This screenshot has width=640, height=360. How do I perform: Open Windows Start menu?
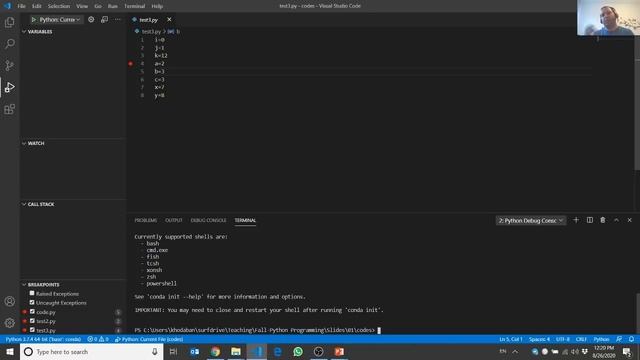point(10,351)
